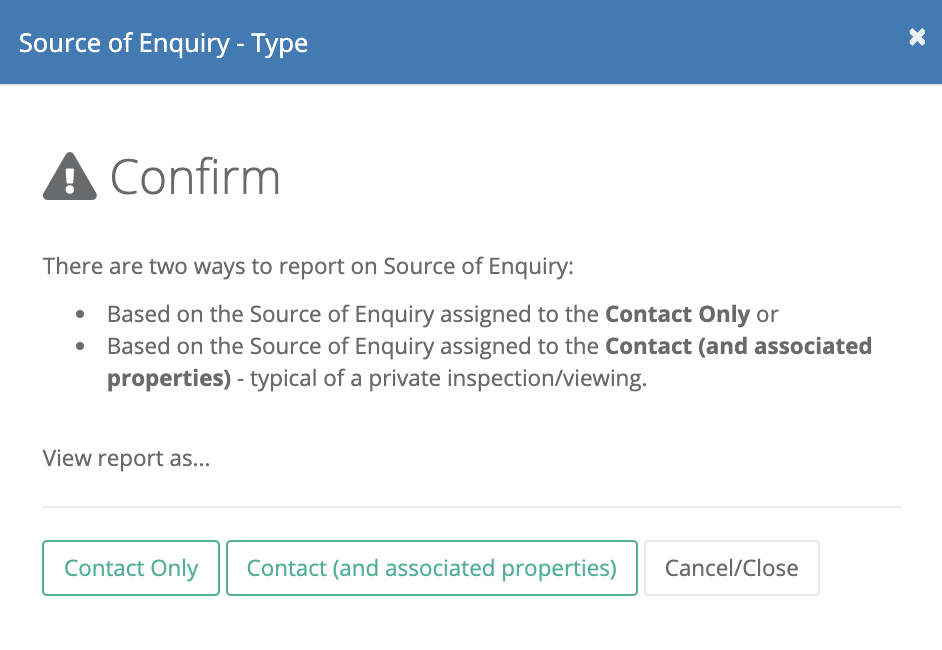
Task: Close the dialog with the X icon
Action: 917,37
